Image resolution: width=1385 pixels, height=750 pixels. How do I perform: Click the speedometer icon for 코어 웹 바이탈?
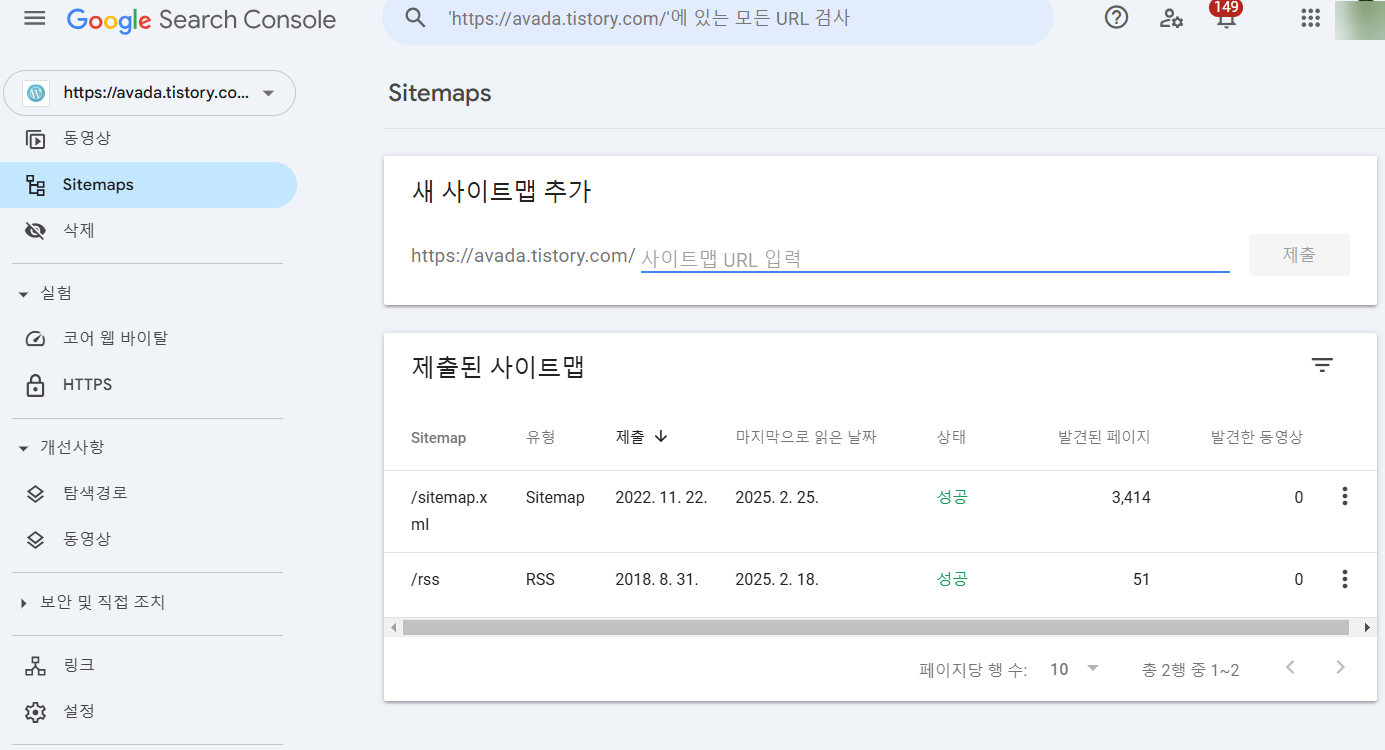point(36,339)
